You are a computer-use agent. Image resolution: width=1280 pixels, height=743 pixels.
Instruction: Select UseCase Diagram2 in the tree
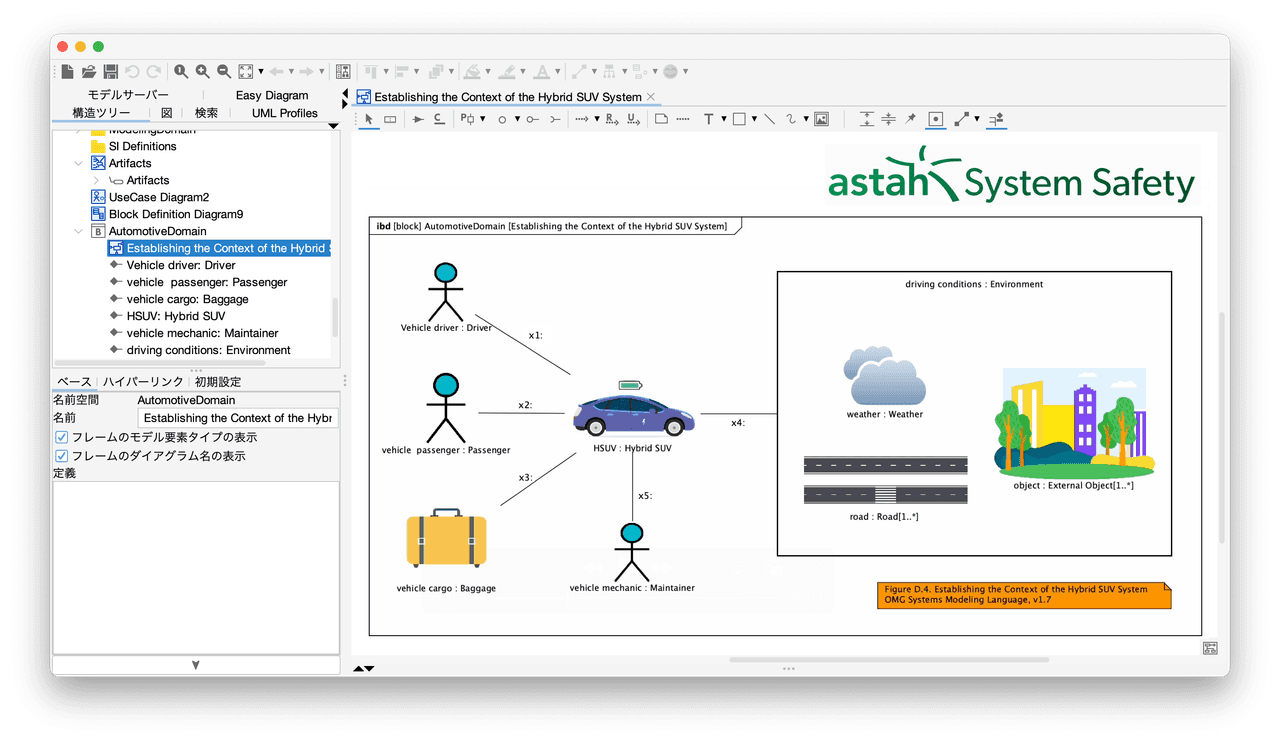[159, 197]
